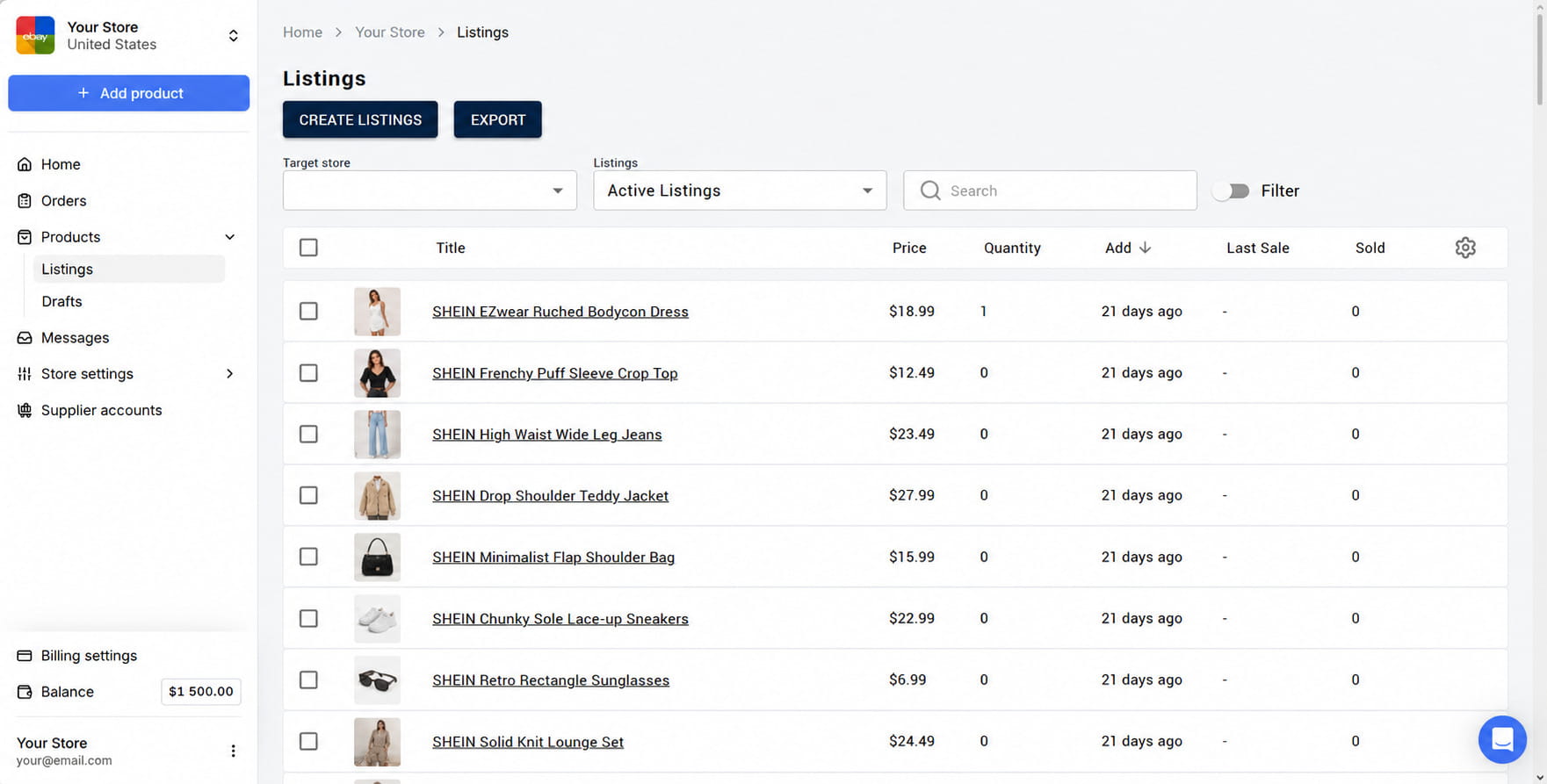Select checkbox for Minimalist Flap Shoulder Bag
1547x784 pixels.
(x=308, y=557)
